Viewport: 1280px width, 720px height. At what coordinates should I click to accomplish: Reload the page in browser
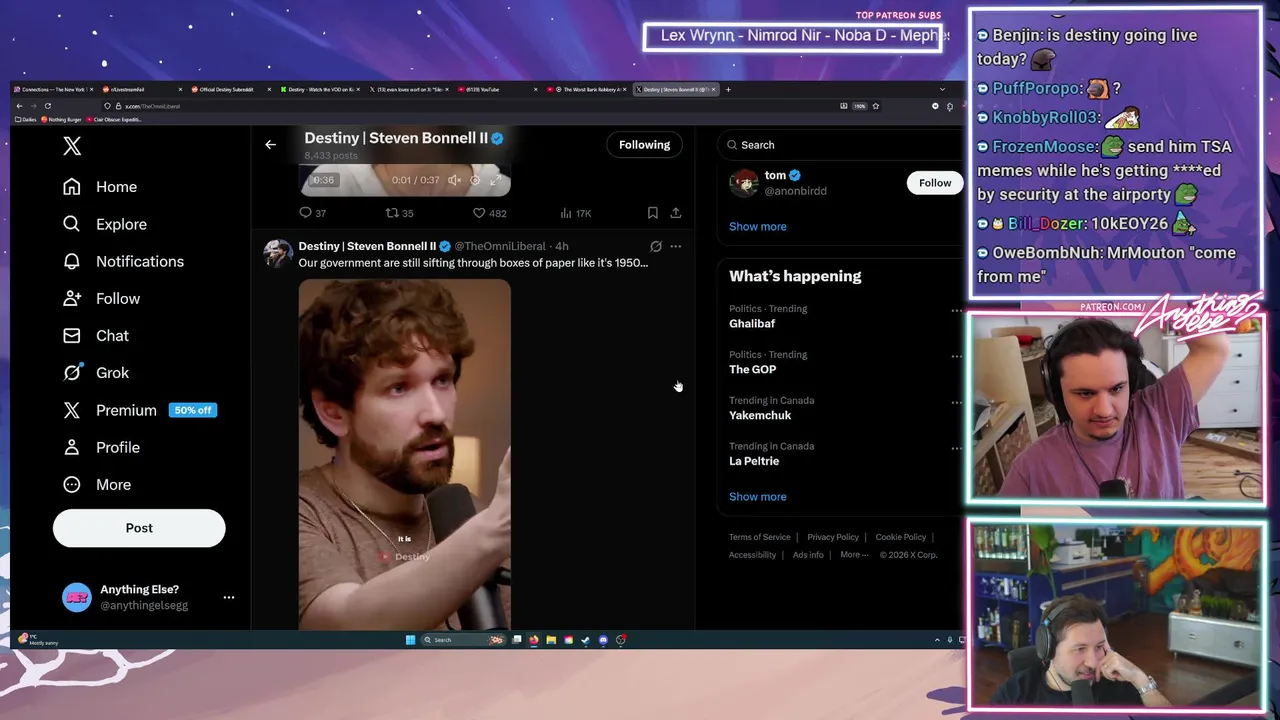(x=47, y=106)
